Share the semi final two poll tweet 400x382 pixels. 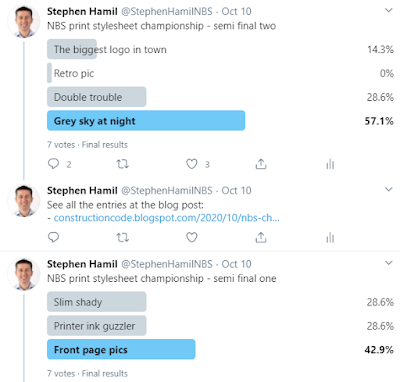(x=261, y=164)
